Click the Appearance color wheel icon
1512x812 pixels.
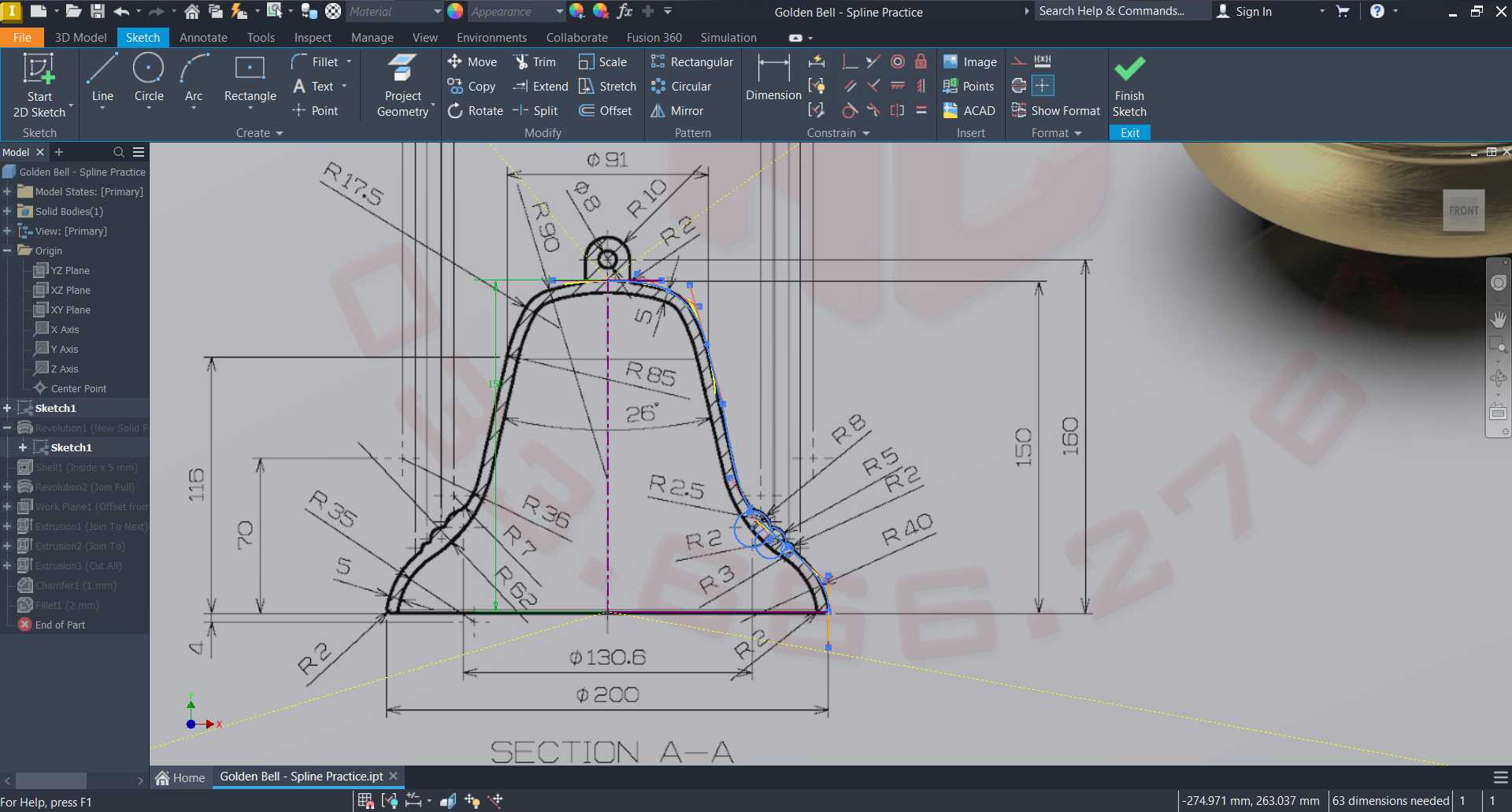point(455,11)
